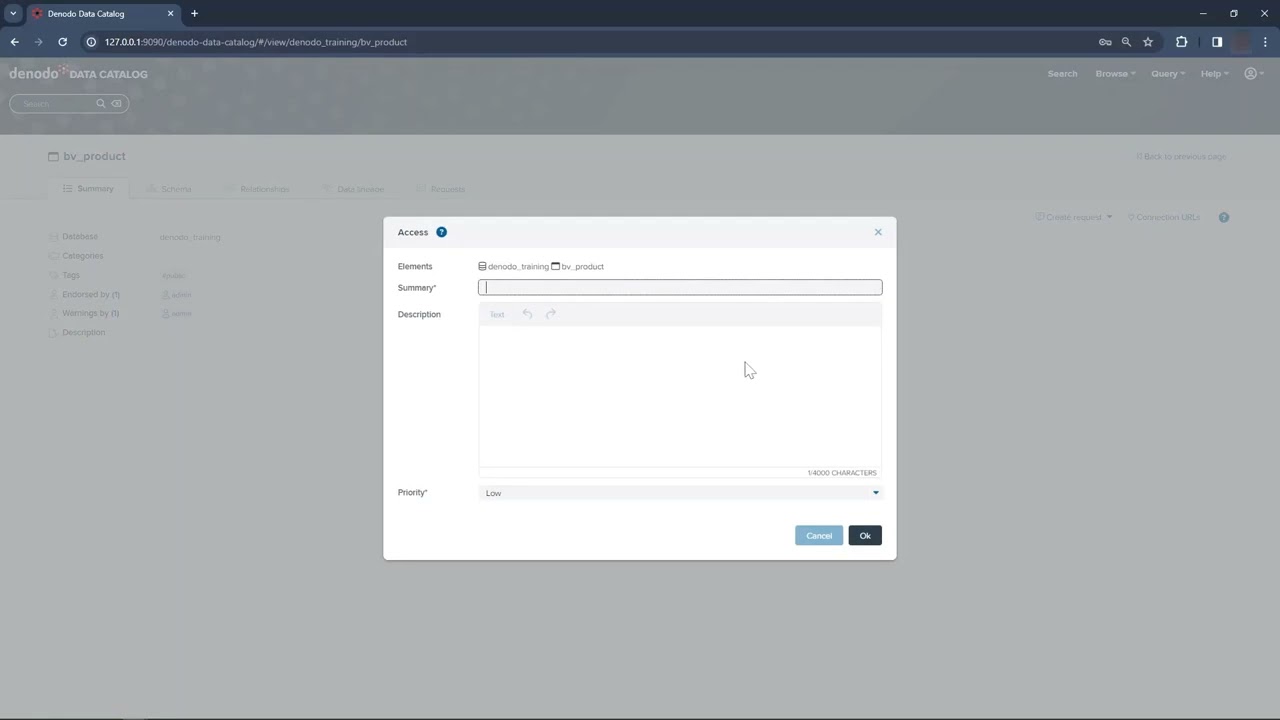1280x720 pixels.
Task: Click the bv_product view icon in page title
Action: click(x=54, y=156)
